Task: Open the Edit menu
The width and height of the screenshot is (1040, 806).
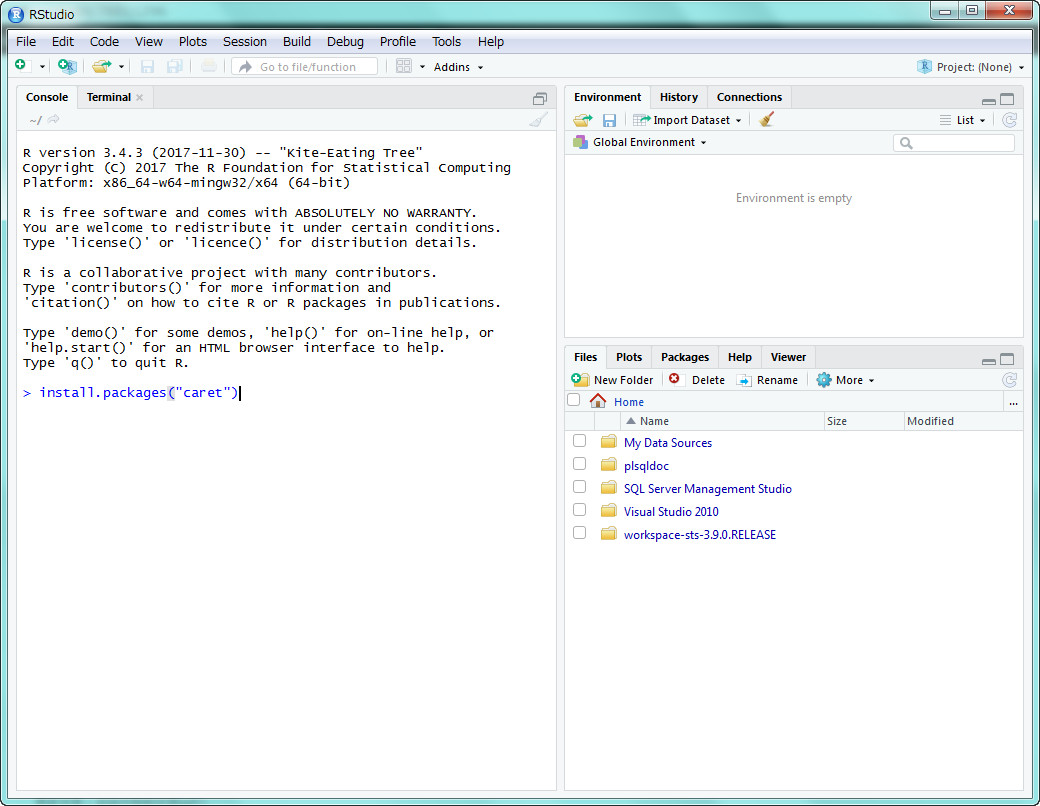Action: coord(63,42)
